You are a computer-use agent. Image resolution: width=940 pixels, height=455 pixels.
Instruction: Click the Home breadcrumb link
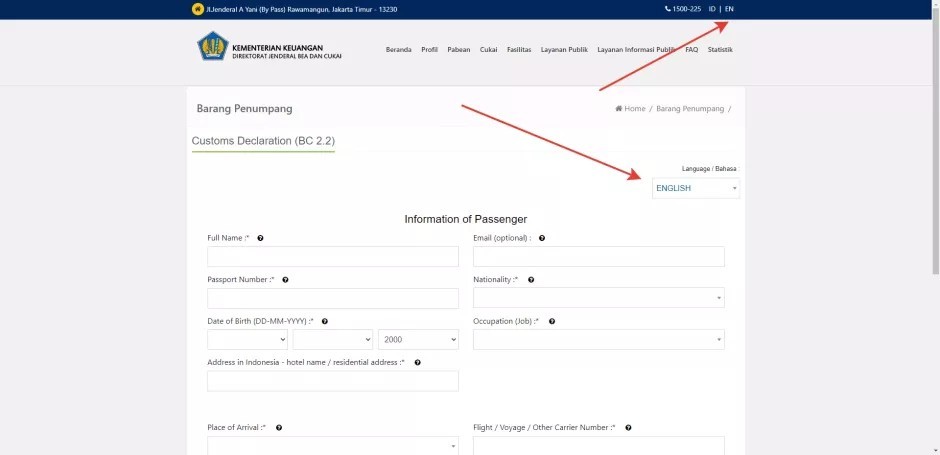point(634,109)
